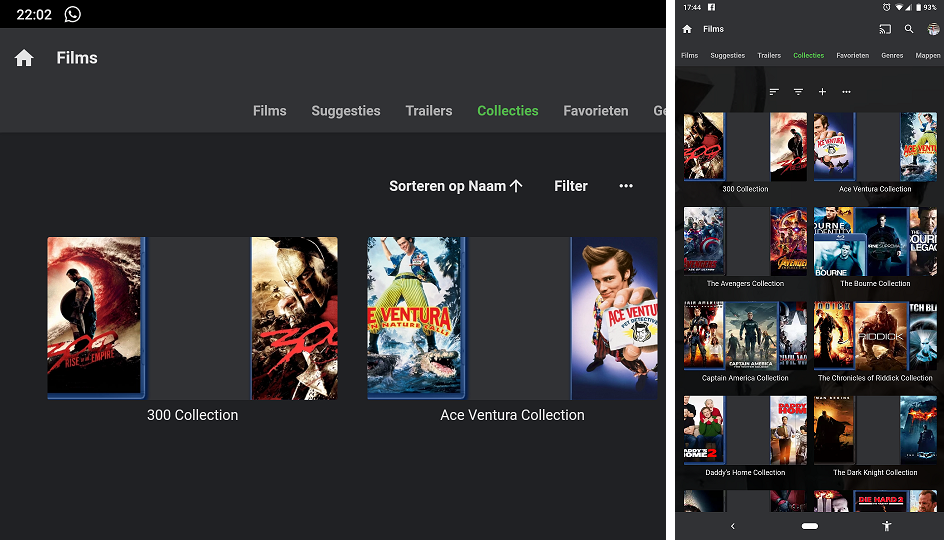Open Captain America Collection card
Image resolution: width=944 pixels, height=540 pixels.
pos(745,336)
